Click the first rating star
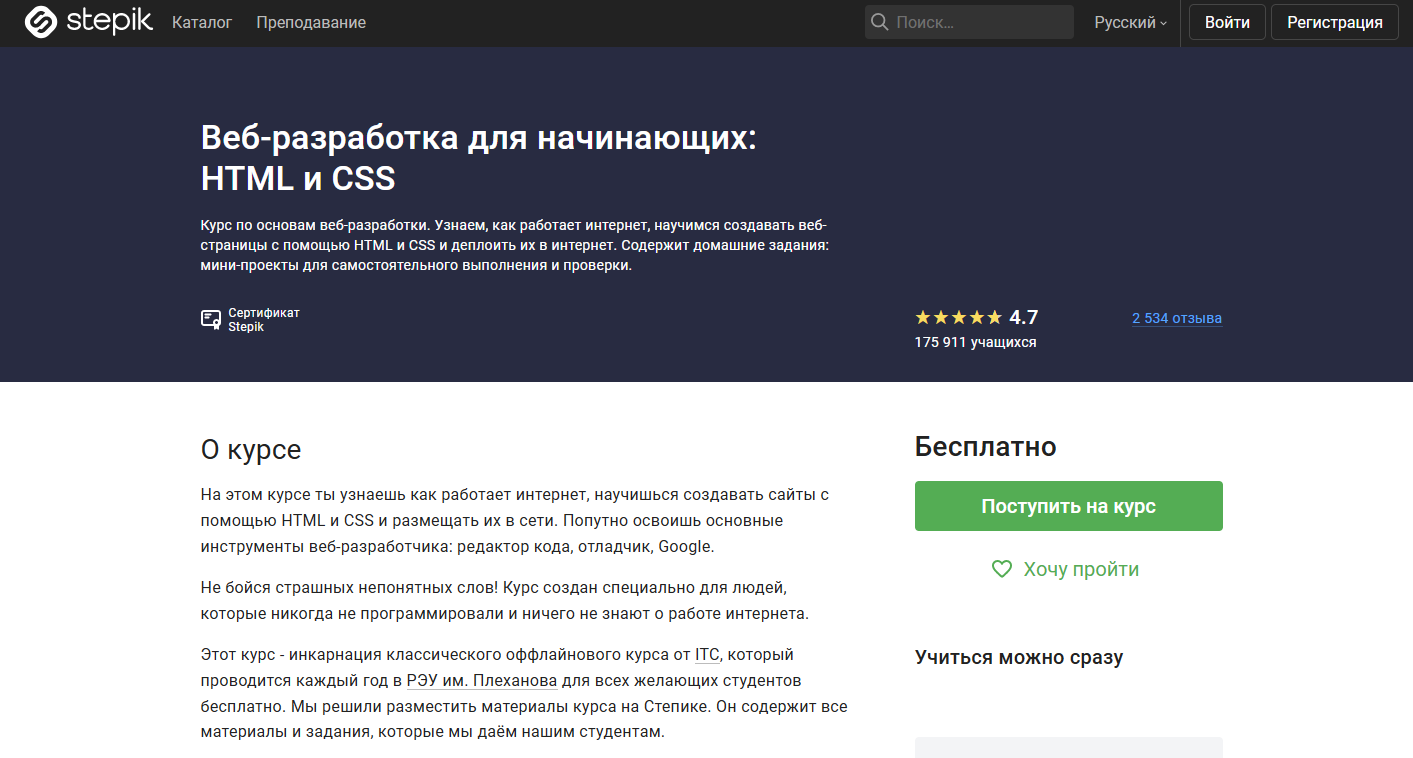This screenshot has height=758, width=1413. 921,316
